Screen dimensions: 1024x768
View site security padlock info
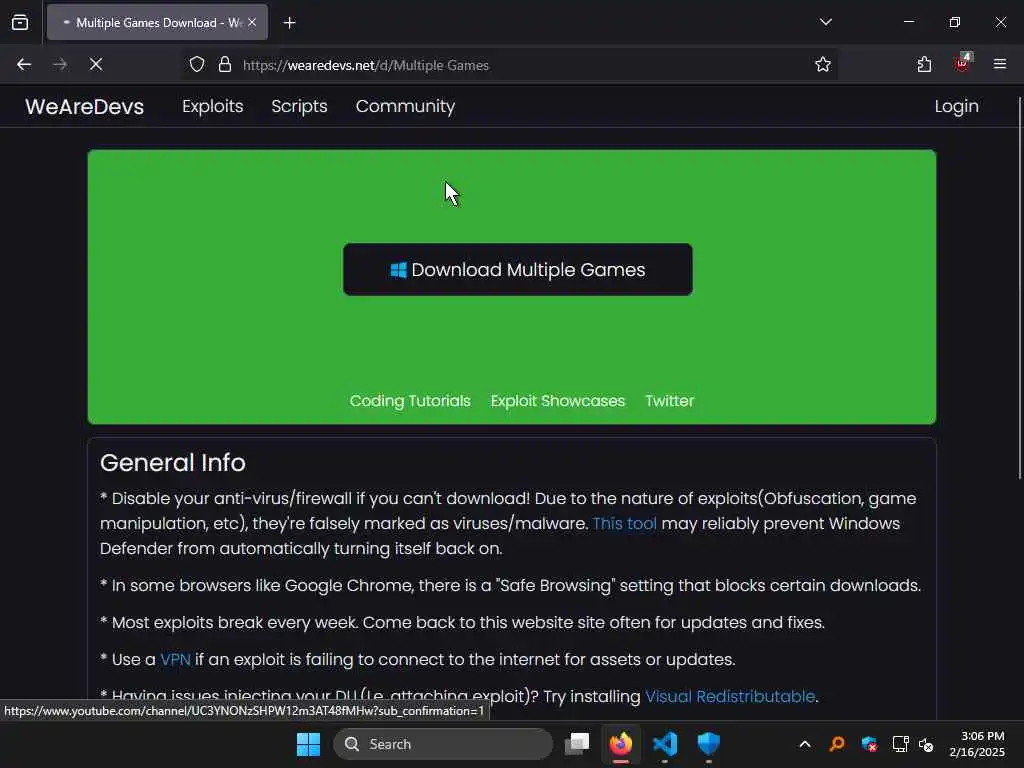pos(225,65)
